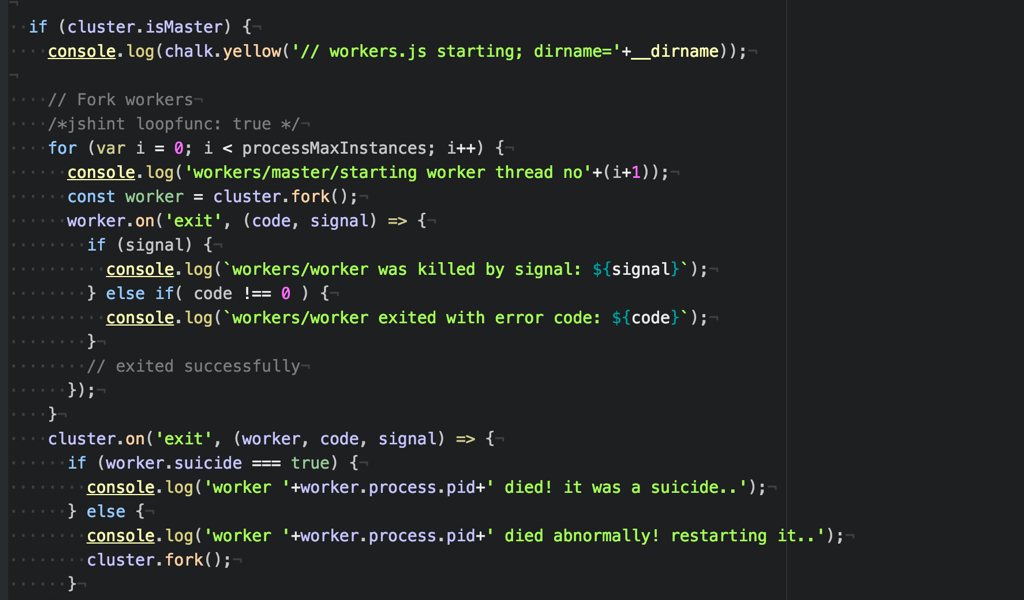Viewport: 1024px width, 600px height.
Task: Click the '// exited successfully' comment
Action: point(193,366)
